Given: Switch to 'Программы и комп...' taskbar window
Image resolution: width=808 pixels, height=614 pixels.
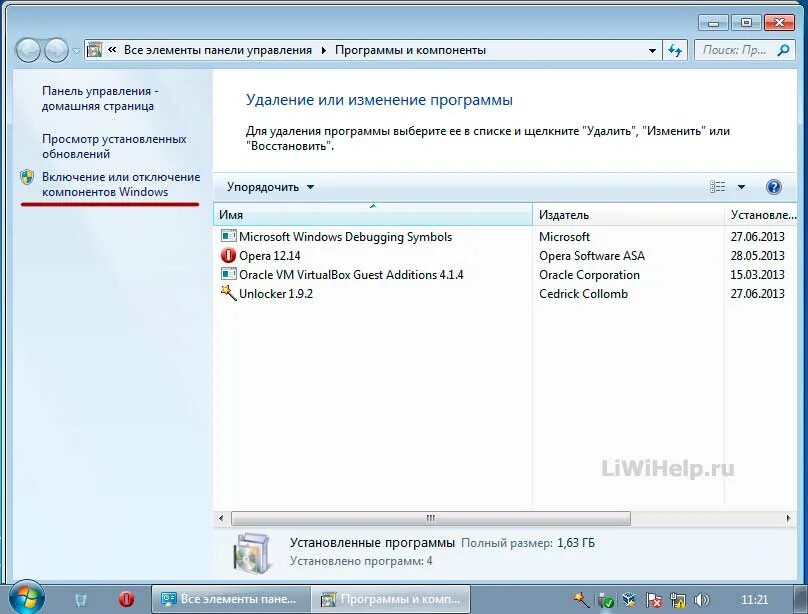Looking at the screenshot, I should 391,600.
